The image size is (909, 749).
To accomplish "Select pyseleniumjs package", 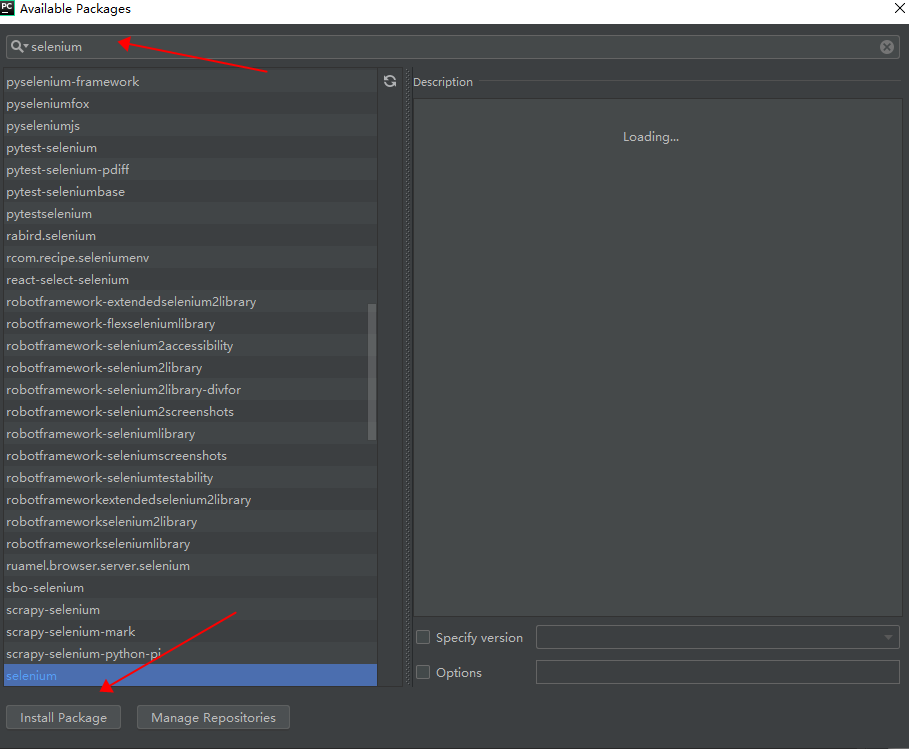I will point(190,126).
